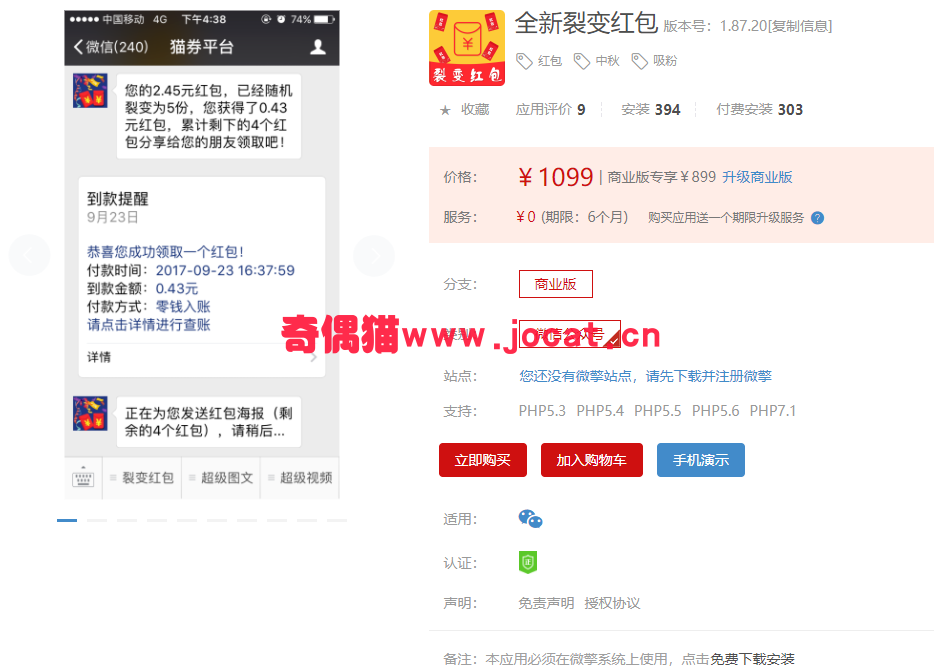The width and height of the screenshot is (944, 671).
Task: Click the 裂变红包 app logo icon
Action: (x=467, y=48)
